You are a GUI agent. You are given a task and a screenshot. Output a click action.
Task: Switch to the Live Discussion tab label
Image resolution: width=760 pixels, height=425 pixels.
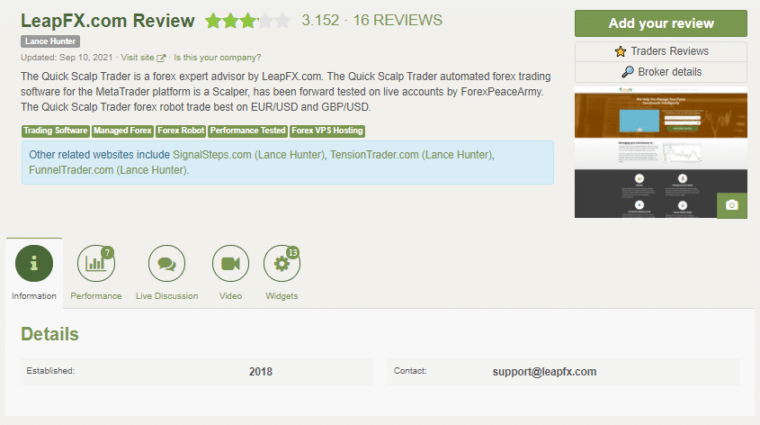pyautogui.click(x=167, y=296)
